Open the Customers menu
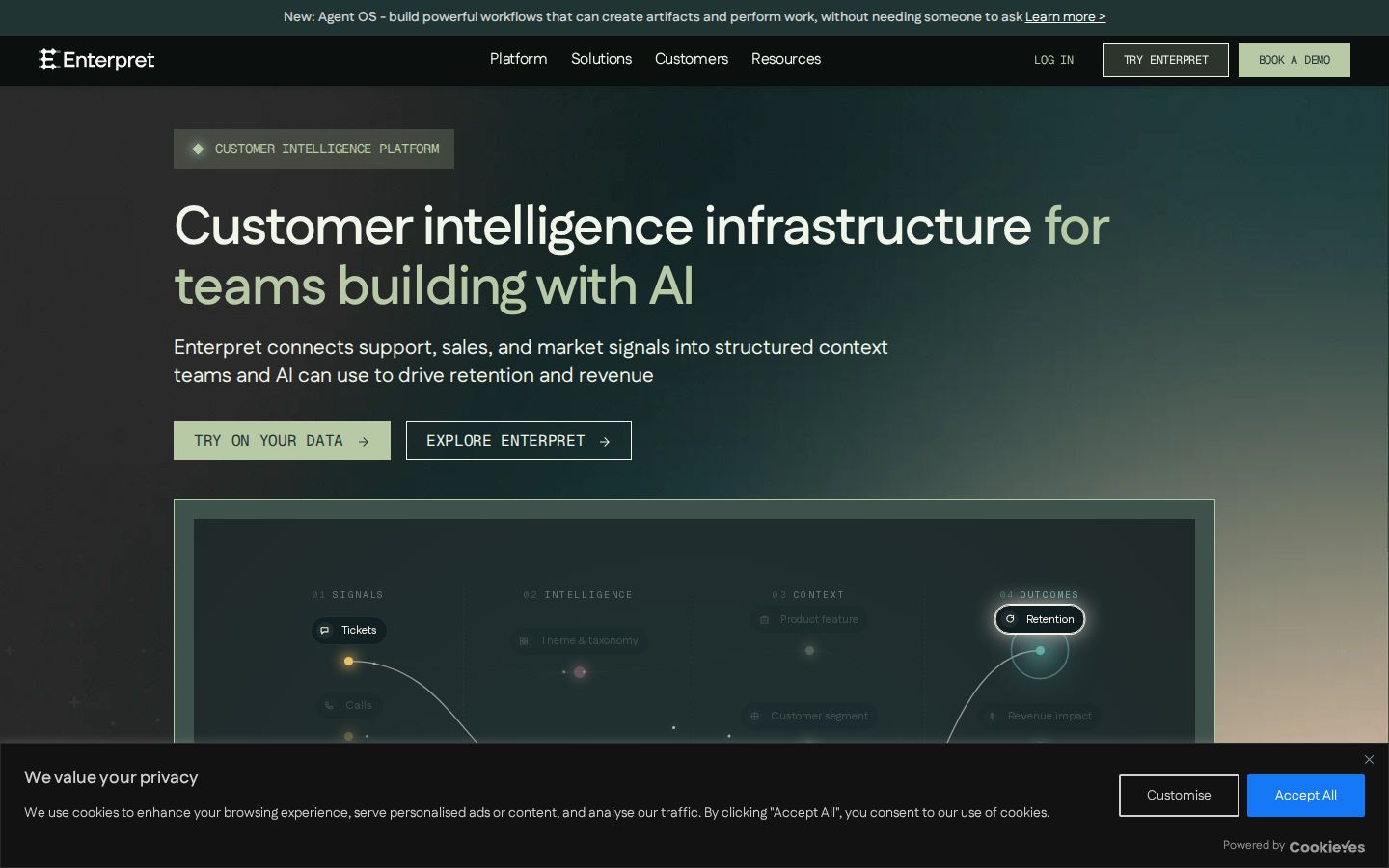Image resolution: width=1389 pixels, height=868 pixels. pyautogui.click(x=692, y=59)
